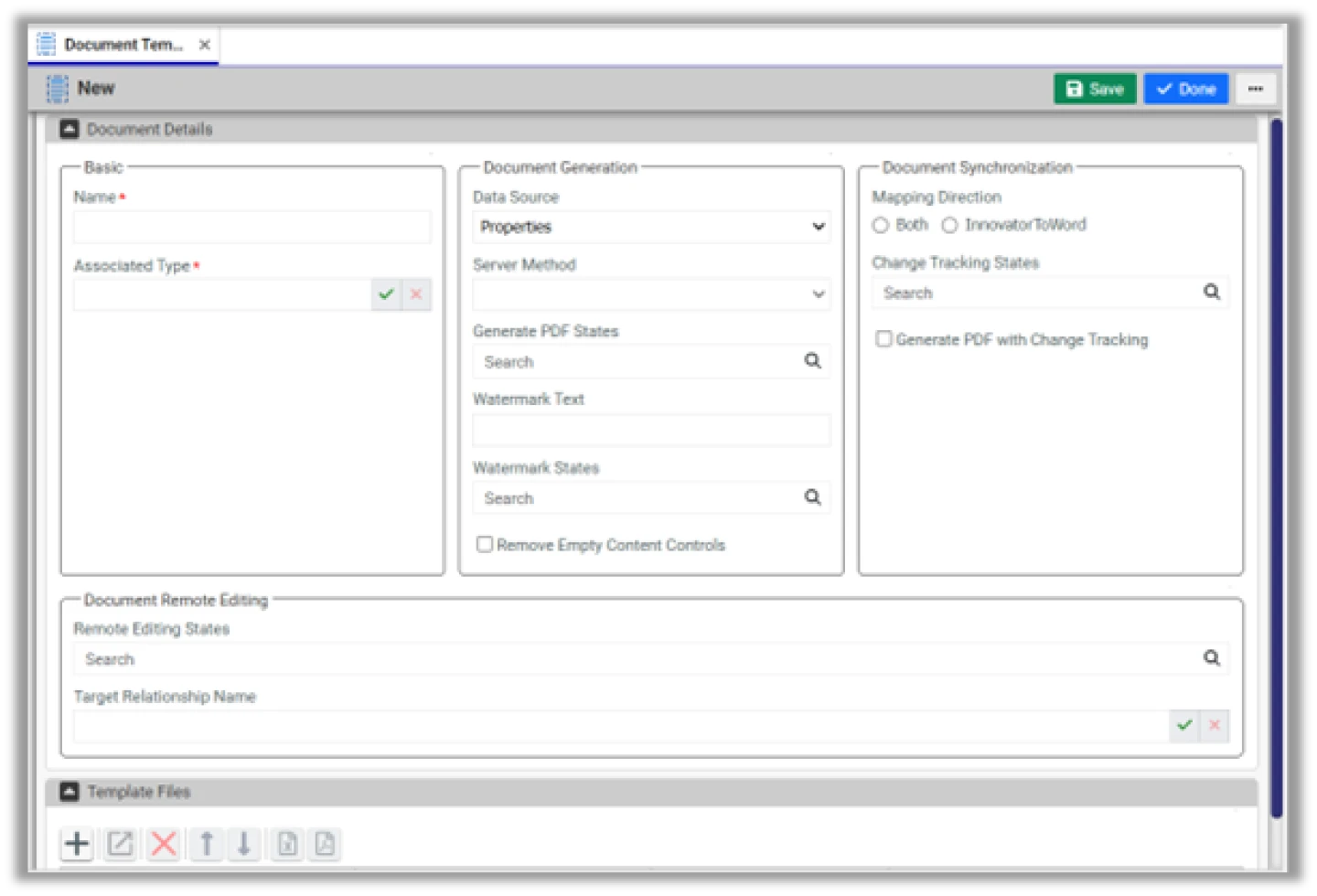1317x896 pixels.
Task: Switch to the Document Template tab
Action: tap(123, 45)
